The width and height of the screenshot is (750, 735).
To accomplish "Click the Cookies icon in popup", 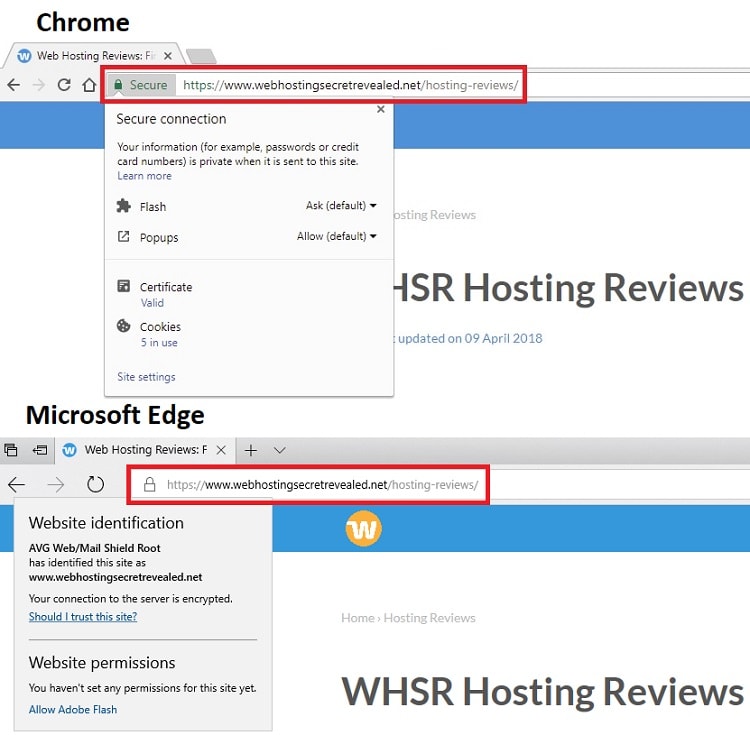I will tap(123, 326).
